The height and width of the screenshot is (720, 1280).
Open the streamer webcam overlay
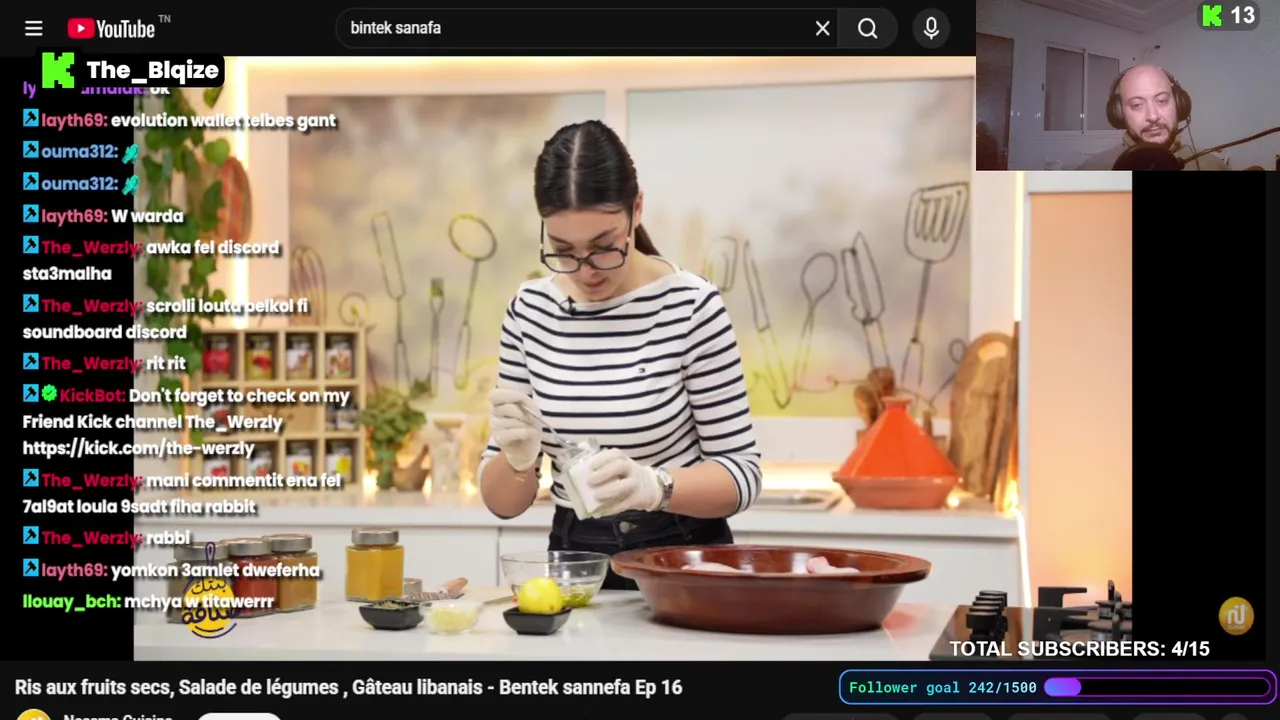click(x=1127, y=86)
